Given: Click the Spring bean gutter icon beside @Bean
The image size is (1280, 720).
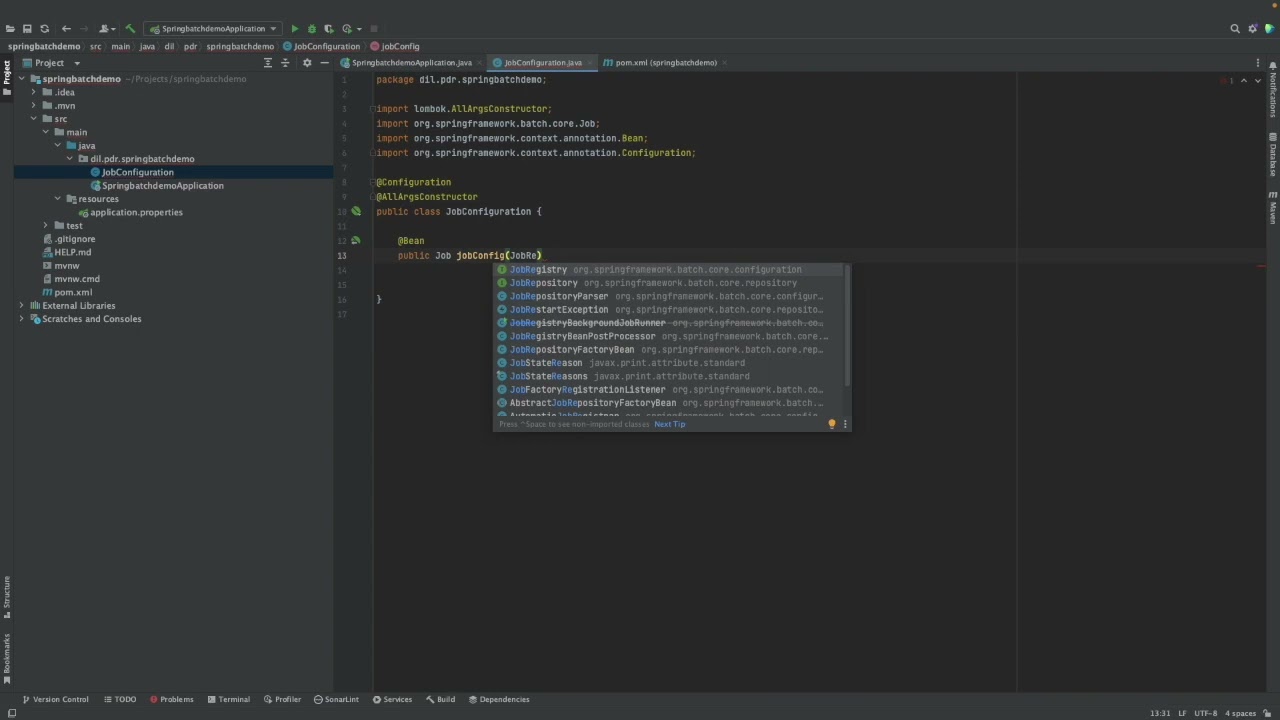Looking at the screenshot, I should [355, 240].
